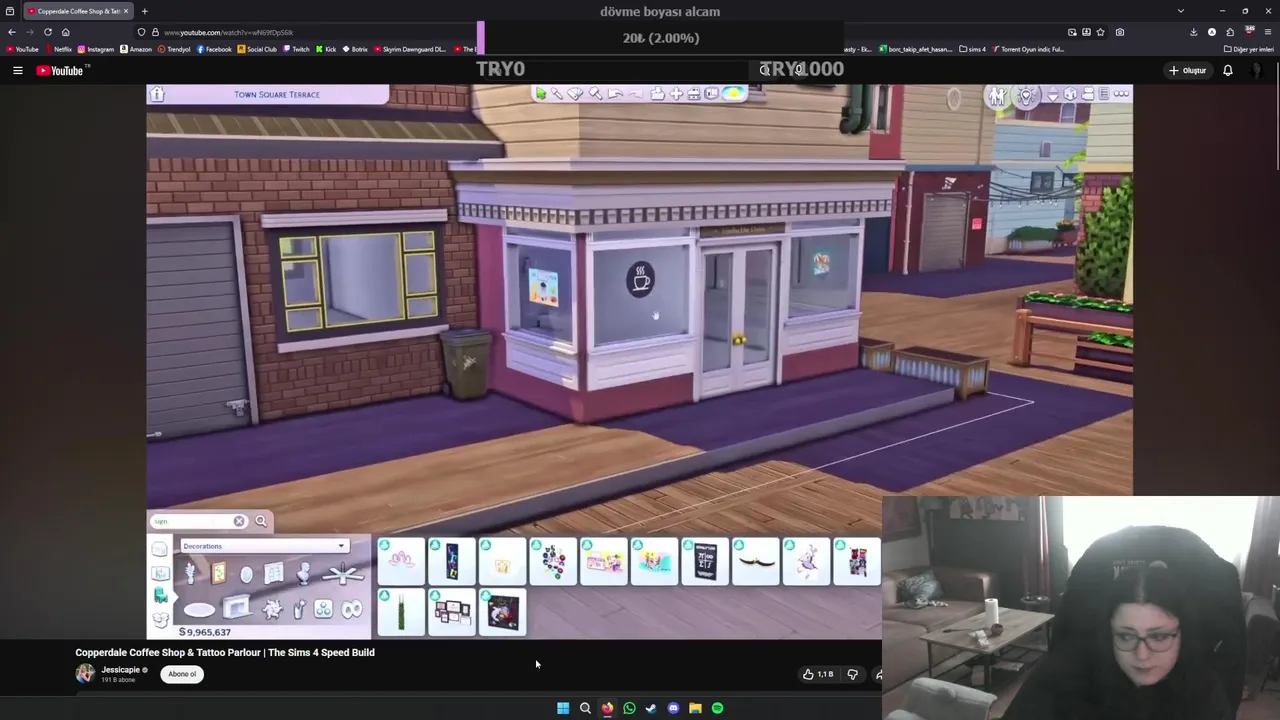This screenshot has width=1280, height=720.
Task: Open File Explorer from taskbar
Action: [695, 708]
